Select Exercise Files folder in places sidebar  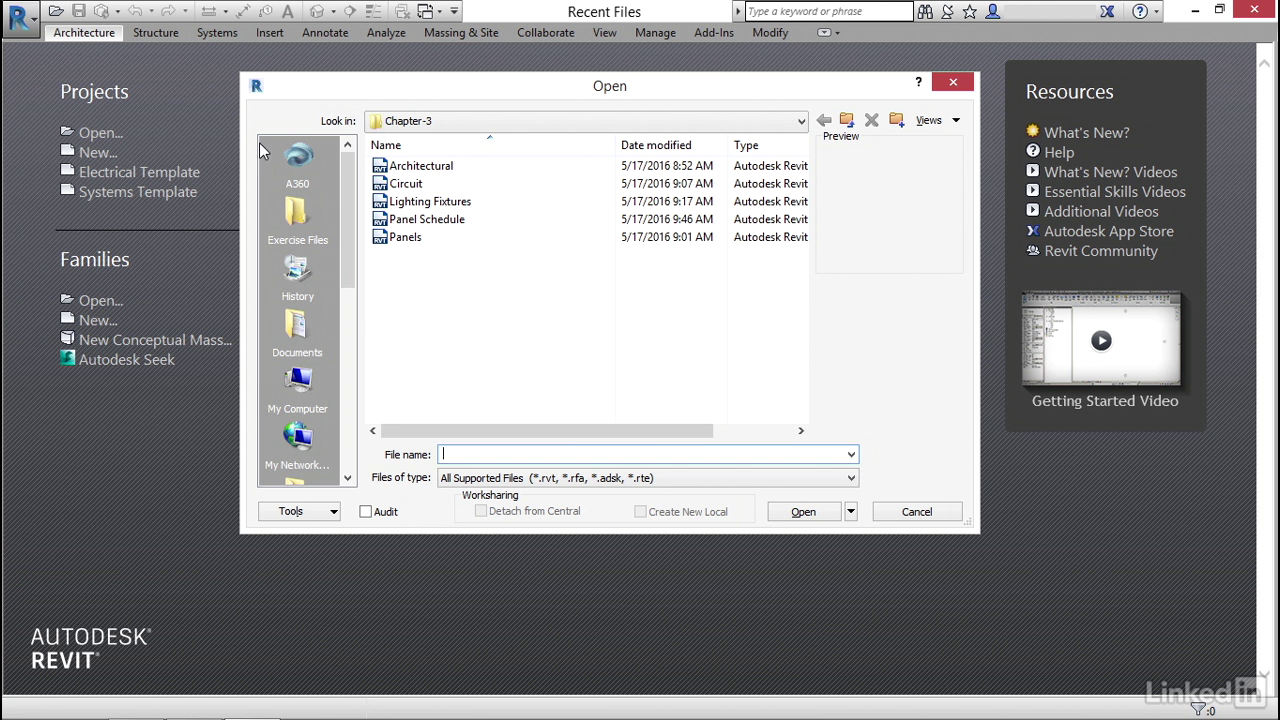pos(298,222)
